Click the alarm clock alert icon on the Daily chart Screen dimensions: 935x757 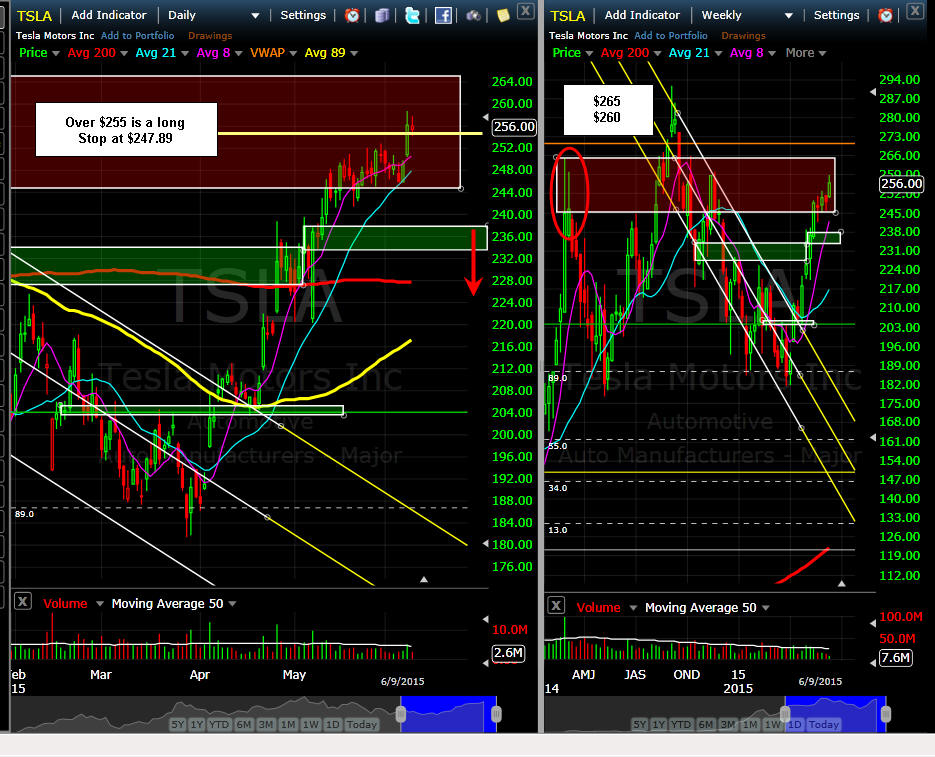(x=352, y=15)
